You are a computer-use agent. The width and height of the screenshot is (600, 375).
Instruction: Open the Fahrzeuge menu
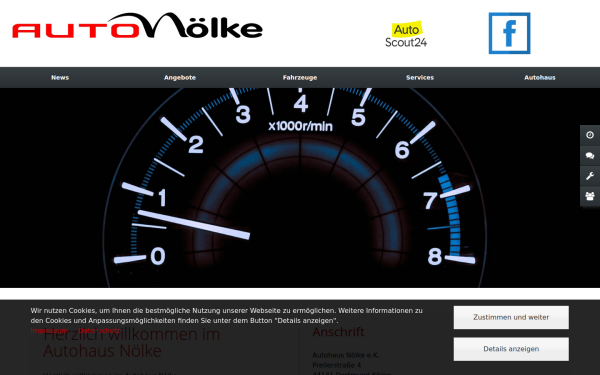(x=300, y=78)
